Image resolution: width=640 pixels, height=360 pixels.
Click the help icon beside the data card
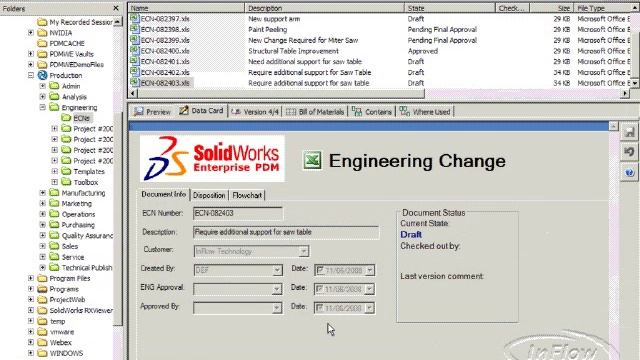click(x=629, y=172)
